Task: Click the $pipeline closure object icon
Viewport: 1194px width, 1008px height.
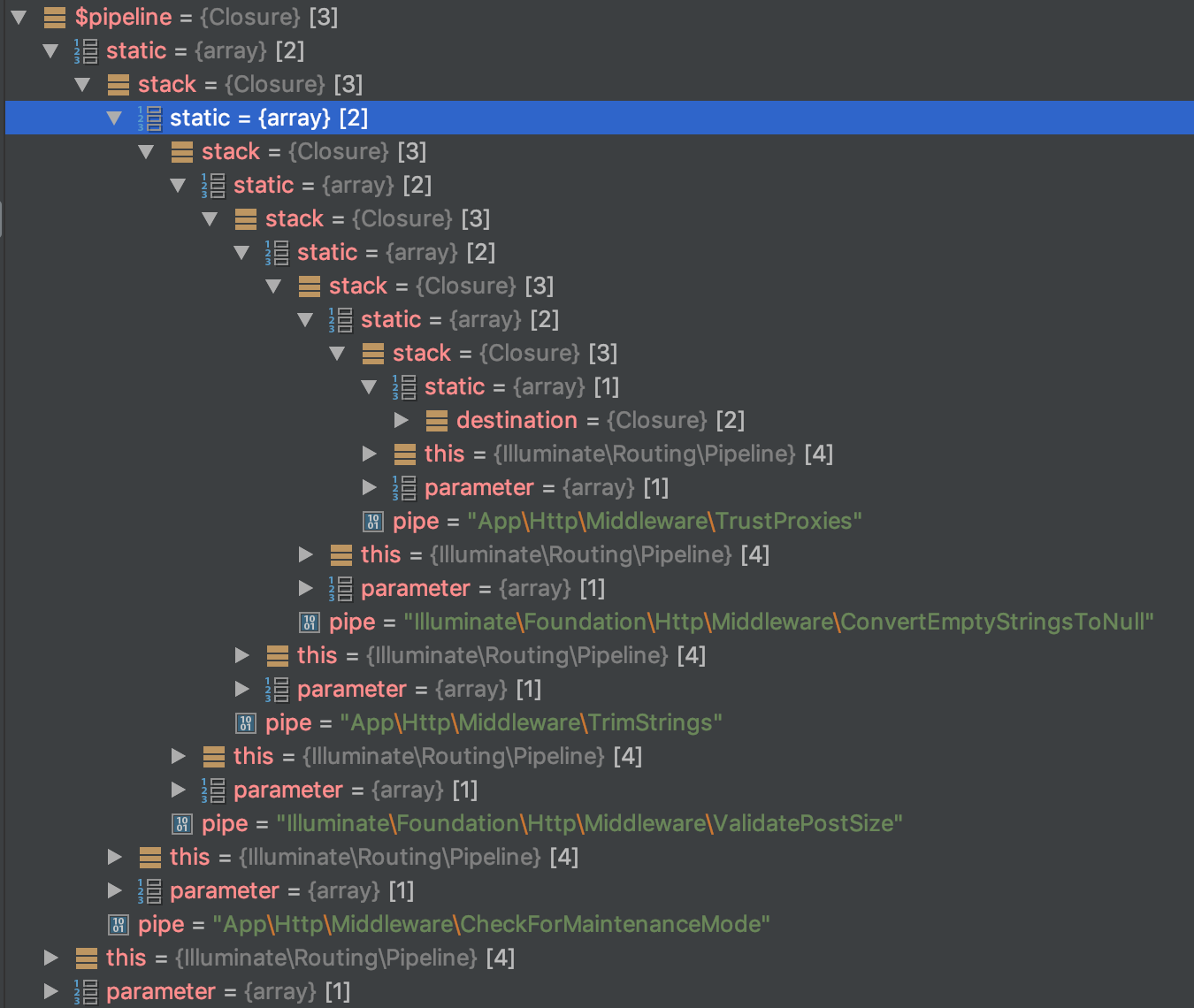Action: [x=54, y=17]
